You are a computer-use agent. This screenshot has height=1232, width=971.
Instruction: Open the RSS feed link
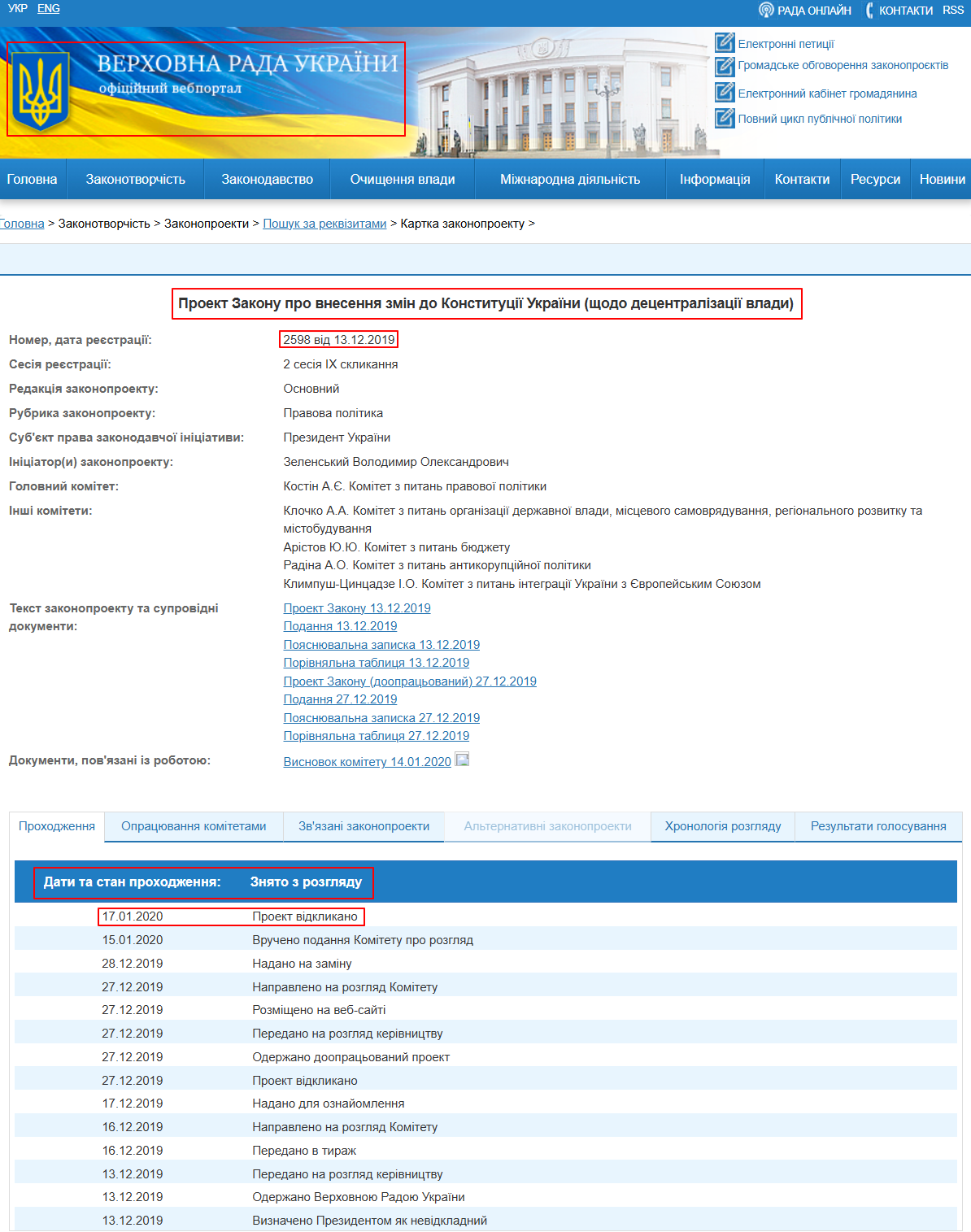953,10
